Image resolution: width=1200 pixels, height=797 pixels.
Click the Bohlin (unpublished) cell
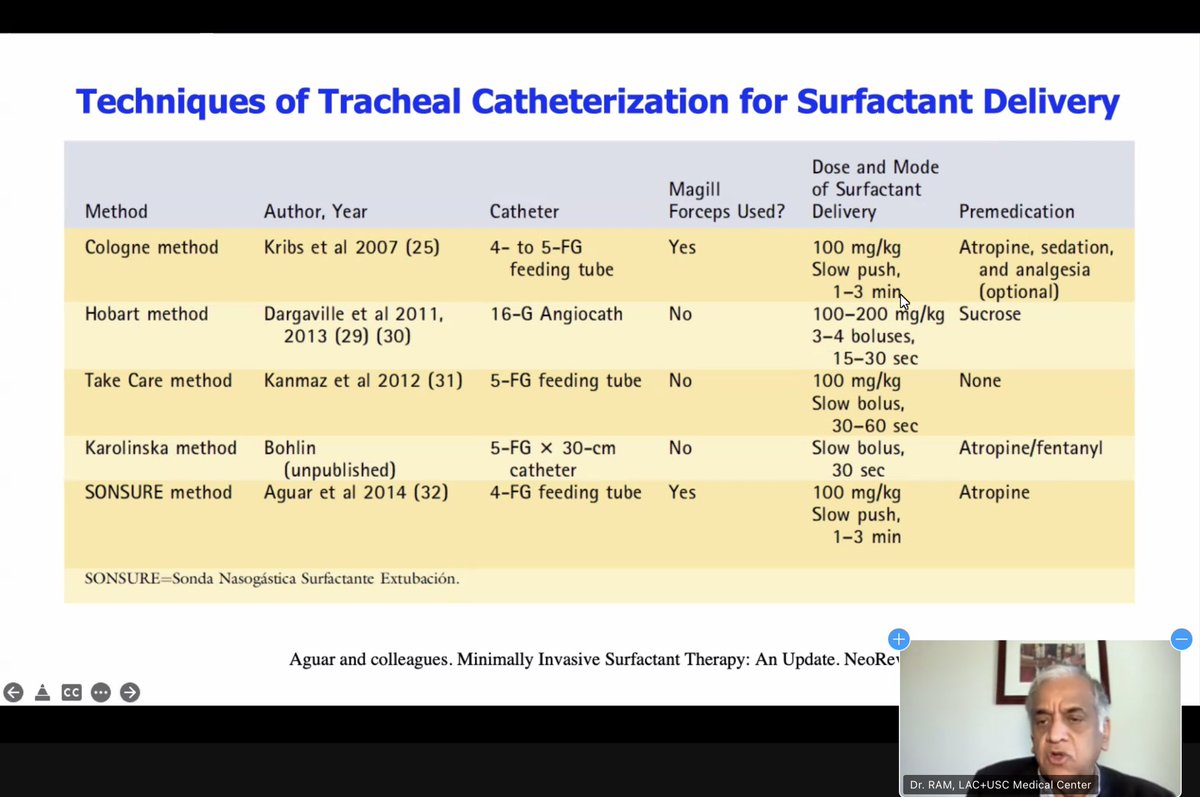coord(330,459)
